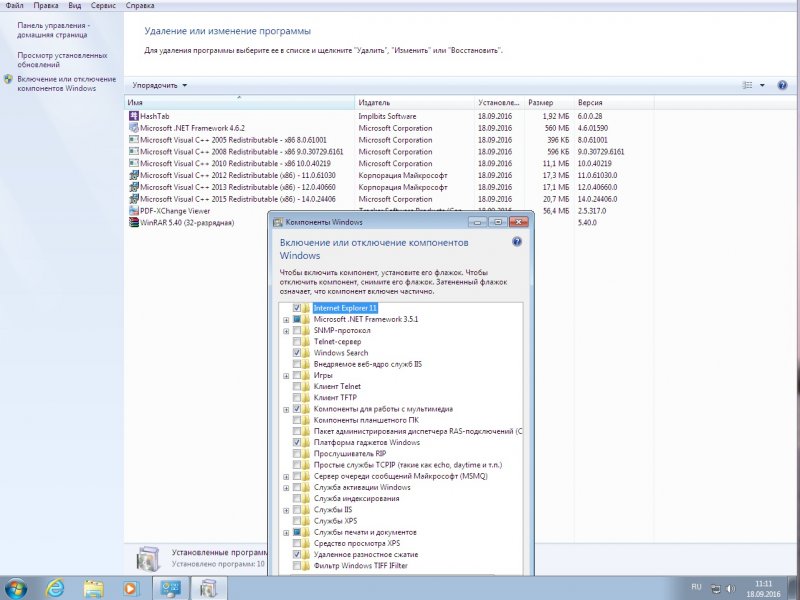Screen dimensions: 800x600
Task: Click the WinRAR 5.40 program icon
Action: pyautogui.click(x=134, y=222)
